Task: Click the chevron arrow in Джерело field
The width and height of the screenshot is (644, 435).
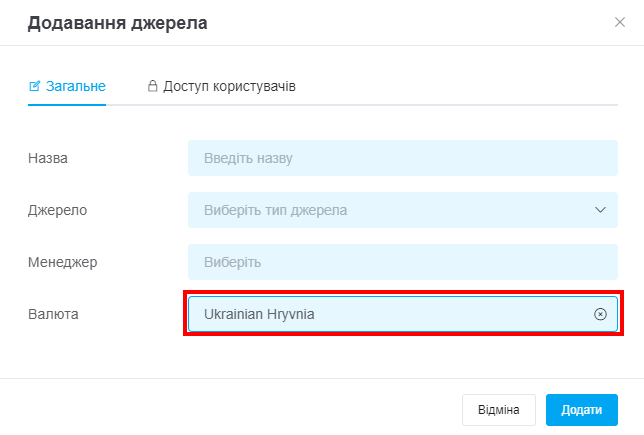Action: (x=600, y=210)
